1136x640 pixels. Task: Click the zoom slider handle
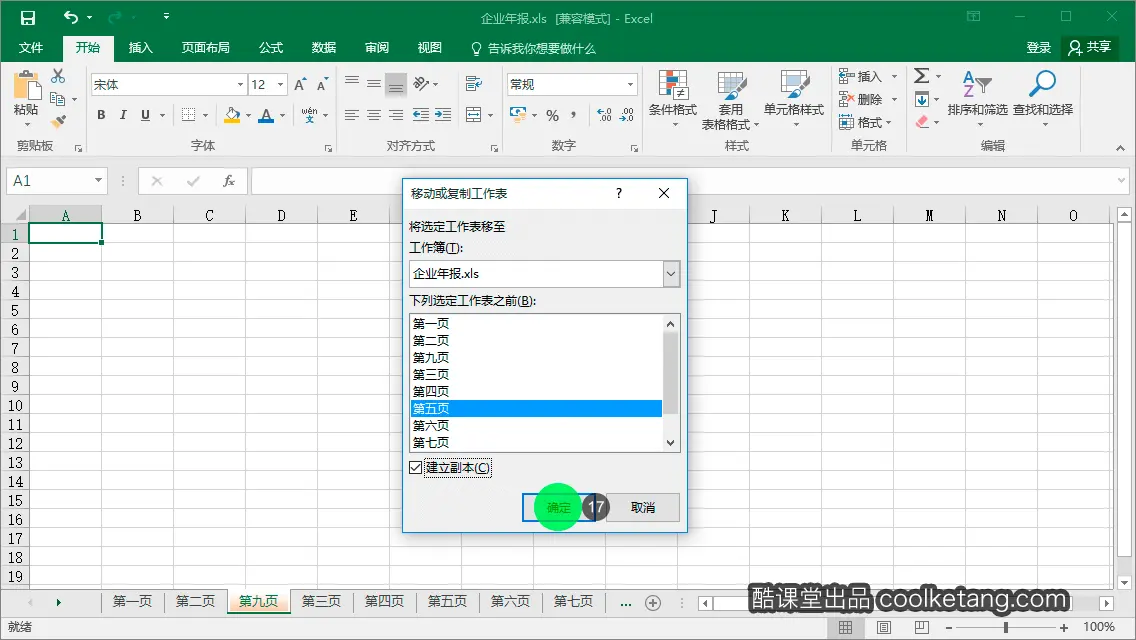[x=1006, y=628]
